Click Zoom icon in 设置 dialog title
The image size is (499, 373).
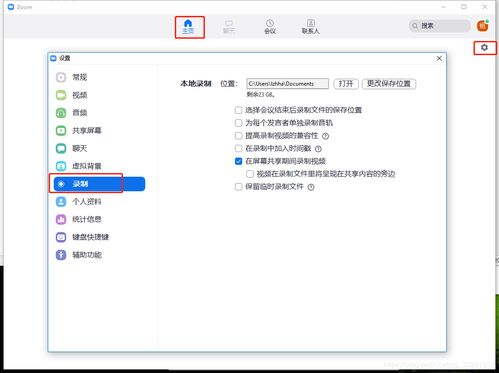point(53,58)
